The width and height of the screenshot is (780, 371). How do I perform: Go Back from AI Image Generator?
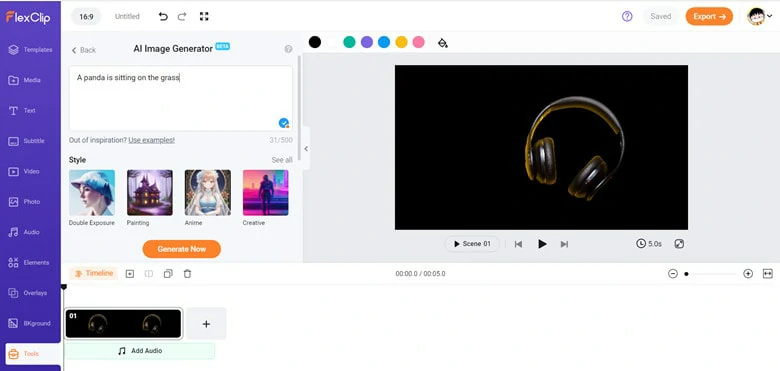click(x=84, y=50)
